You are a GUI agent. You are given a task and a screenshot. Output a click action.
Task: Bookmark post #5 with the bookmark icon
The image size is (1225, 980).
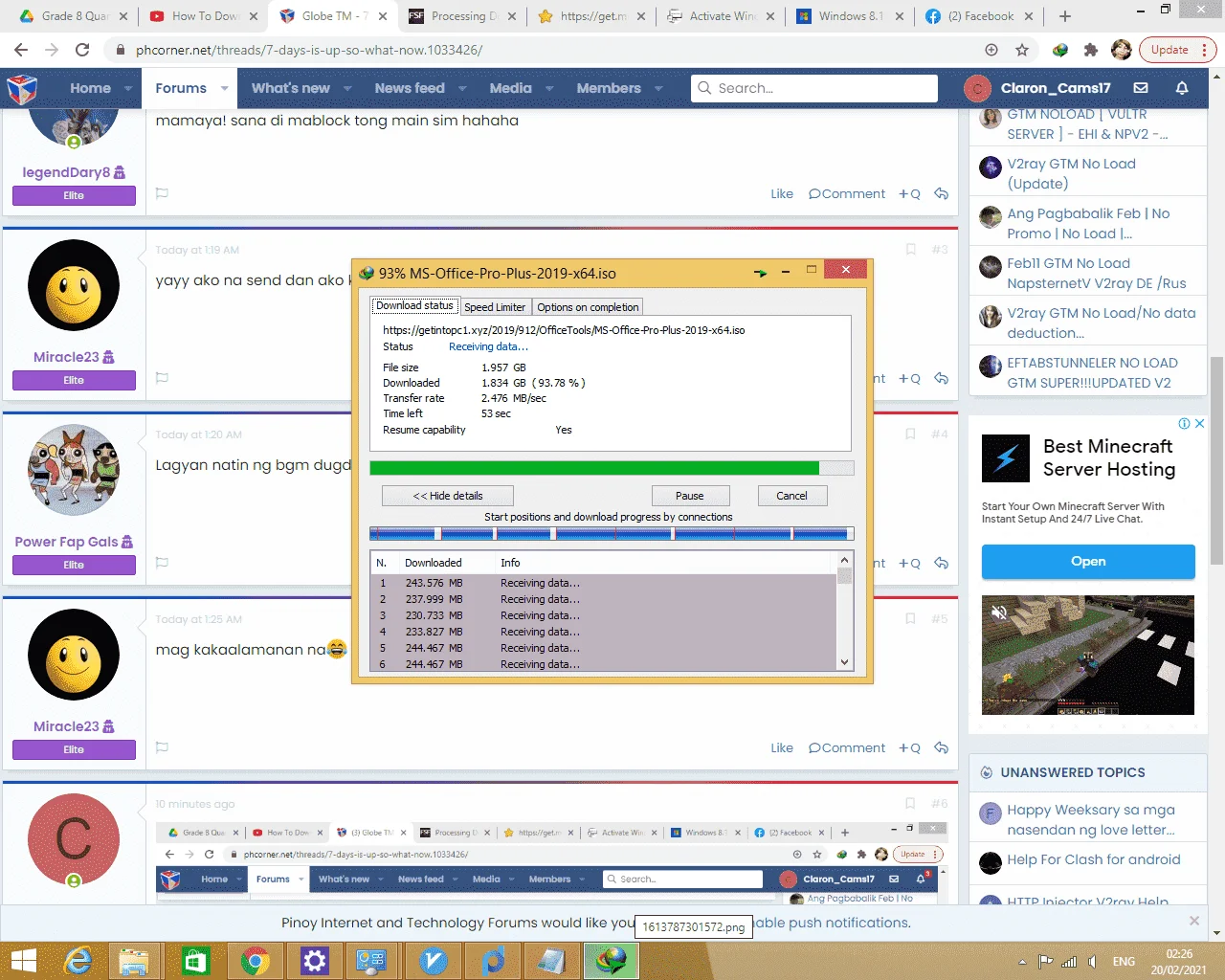(x=910, y=618)
